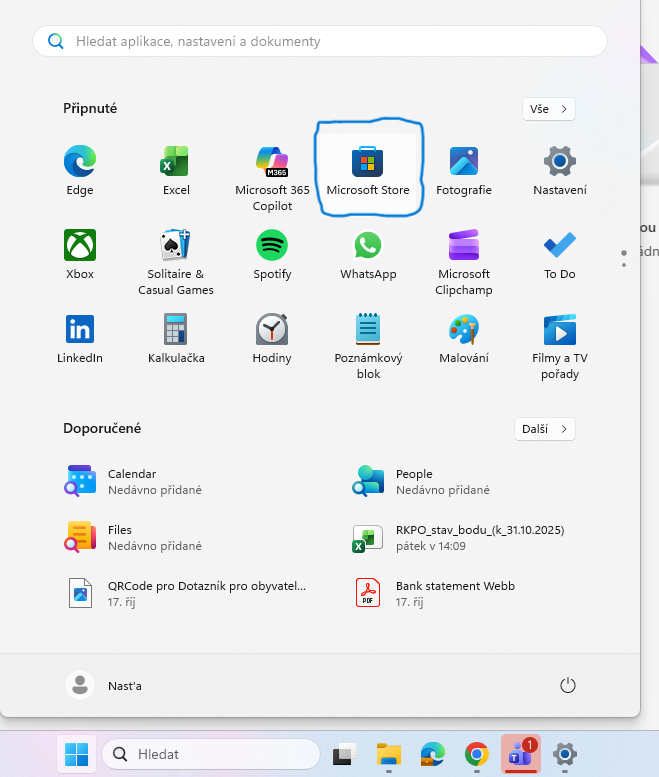This screenshot has width=659, height=777.
Task: Expand all apps with Vše button
Action: [x=549, y=109]
